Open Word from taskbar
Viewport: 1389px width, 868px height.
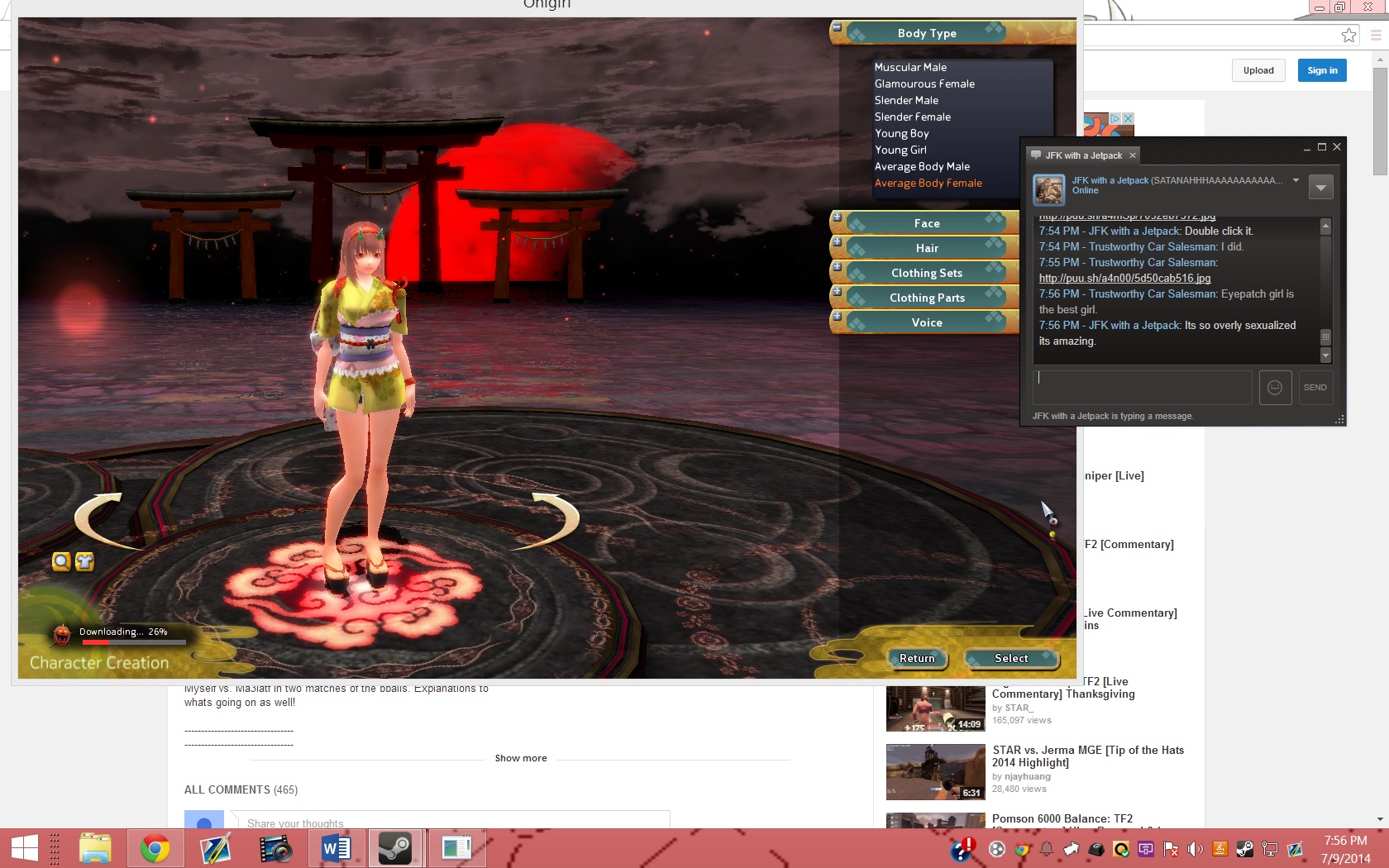(336, 848)
